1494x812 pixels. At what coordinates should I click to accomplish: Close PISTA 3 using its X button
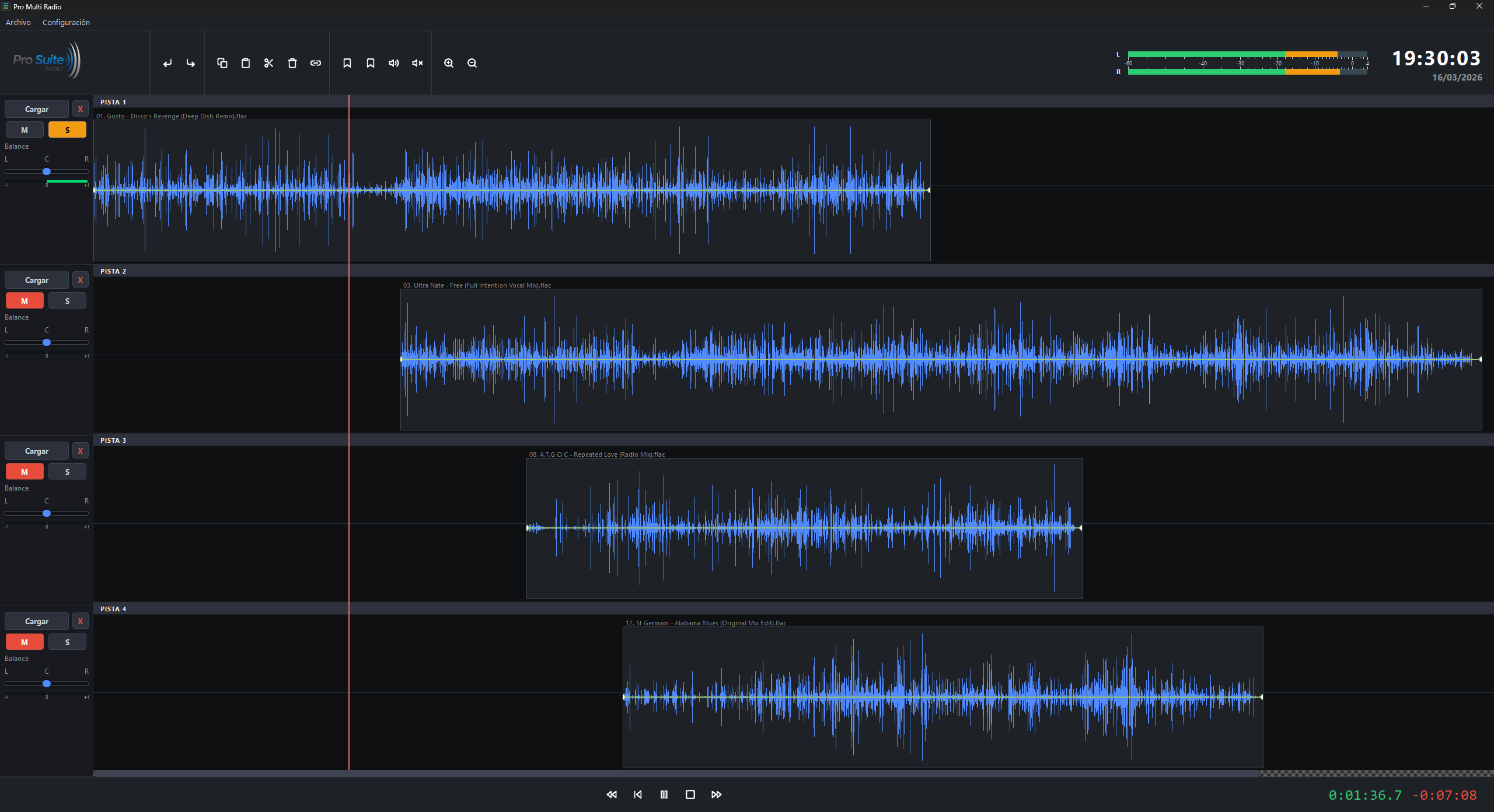point(80,450)
